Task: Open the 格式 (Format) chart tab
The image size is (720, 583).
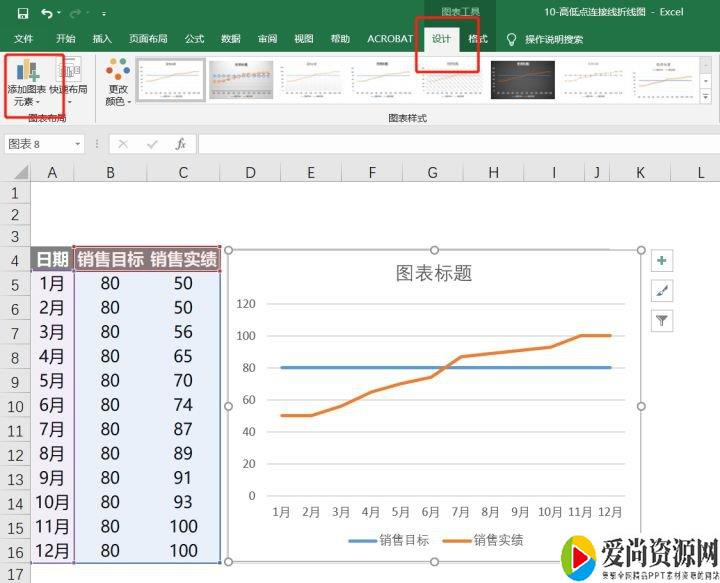Action: coord(478,39)
